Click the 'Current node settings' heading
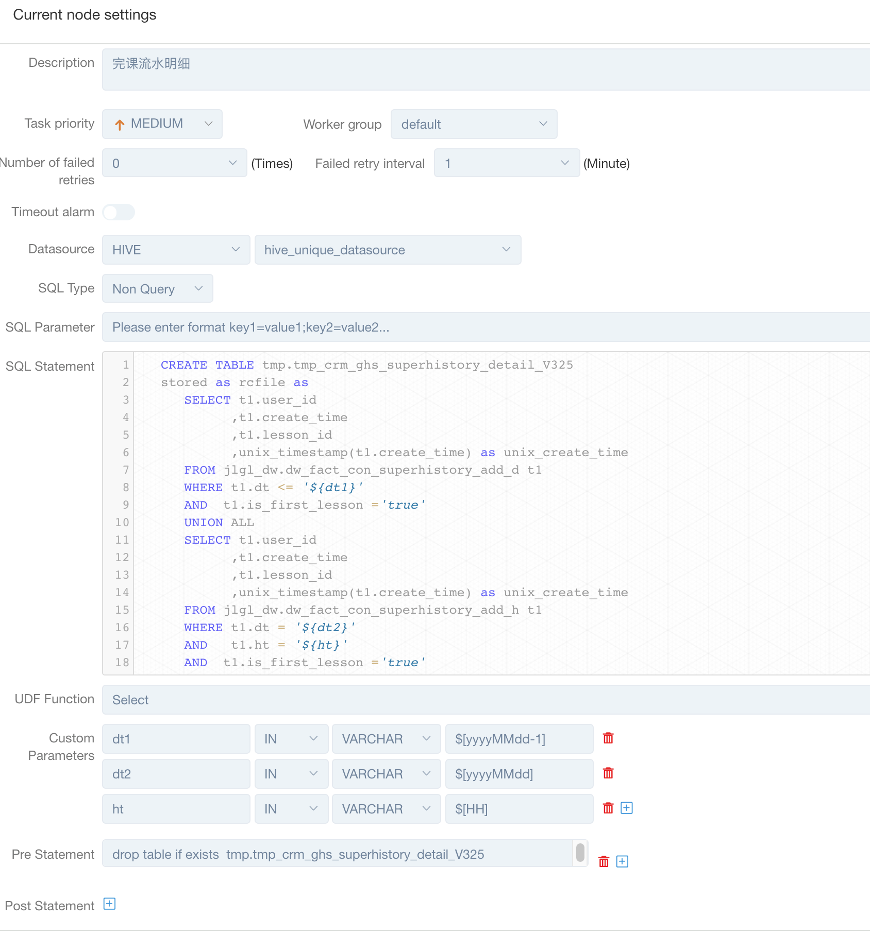 tap(85, 15)
